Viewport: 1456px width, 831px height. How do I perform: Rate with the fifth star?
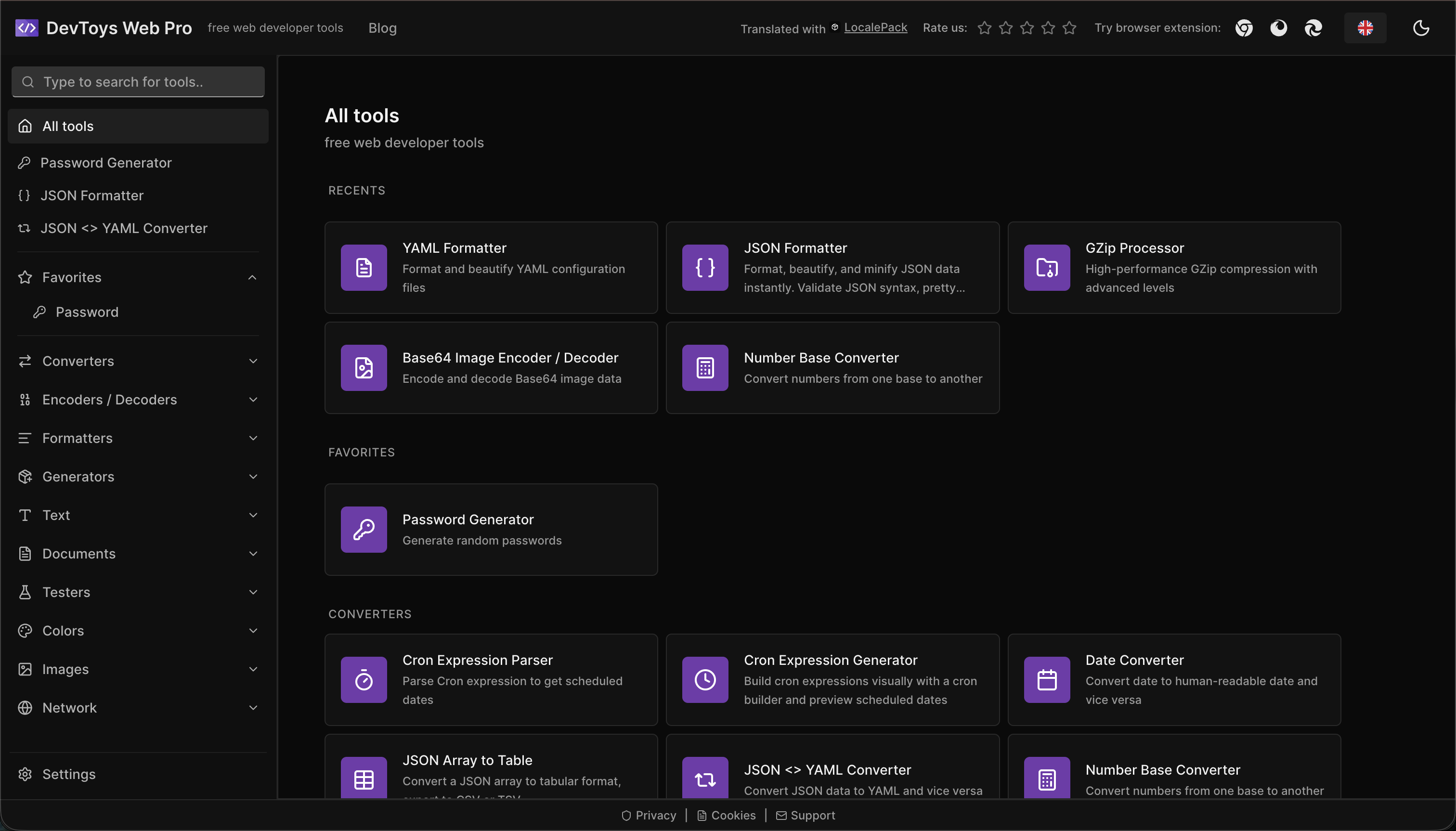[1069, 28]
